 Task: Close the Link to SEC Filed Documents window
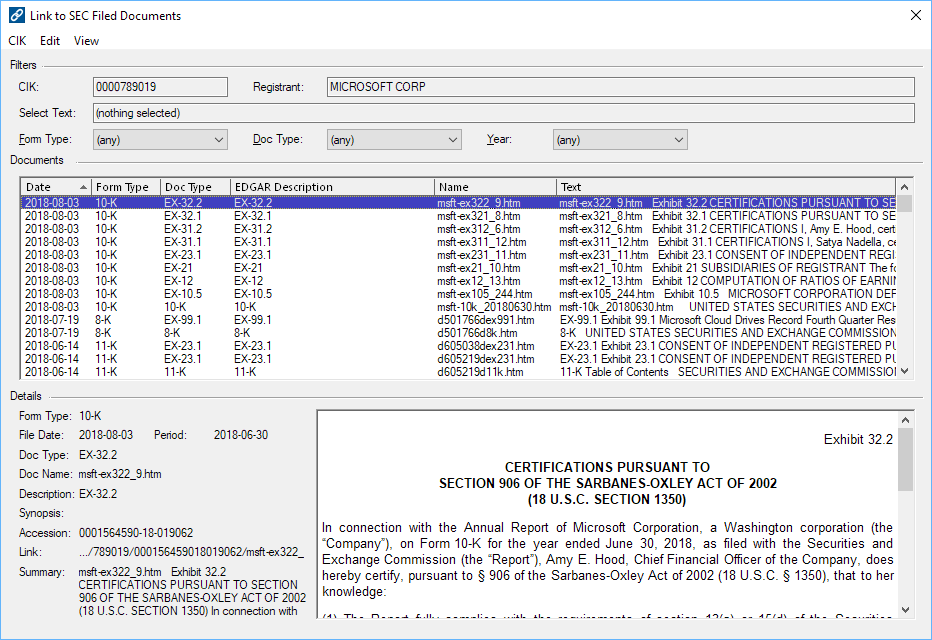point(916,15)
